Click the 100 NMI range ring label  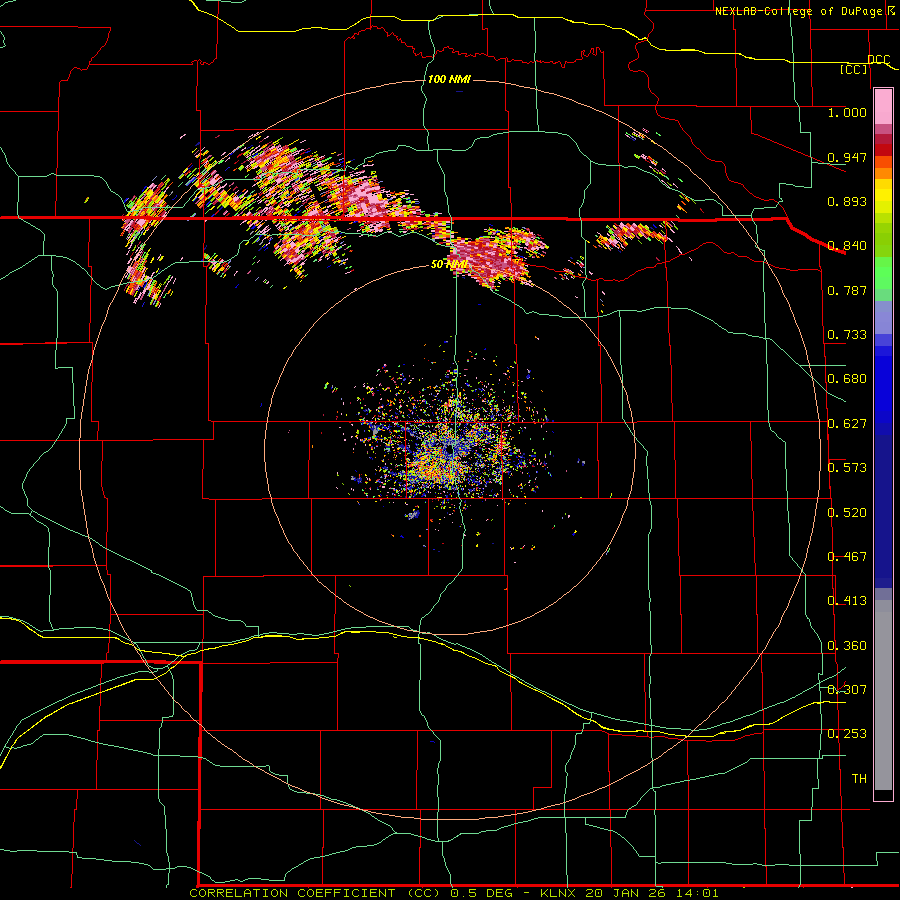(x=449, y=79)
